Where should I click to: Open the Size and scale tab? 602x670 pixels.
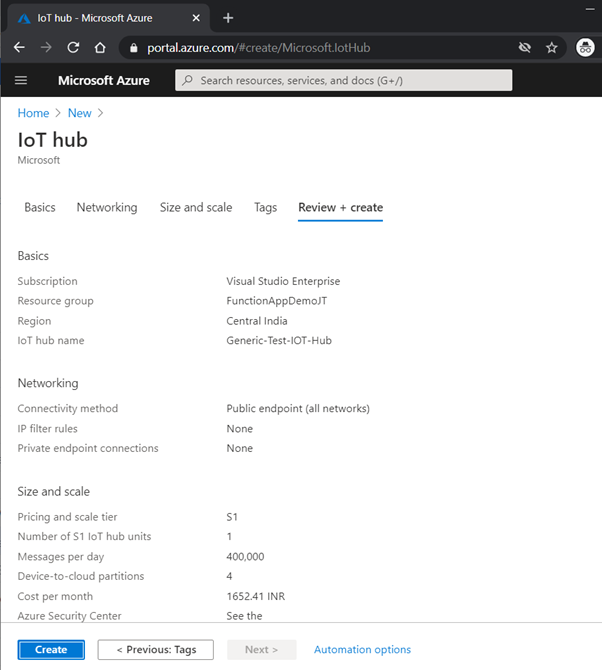196,208
